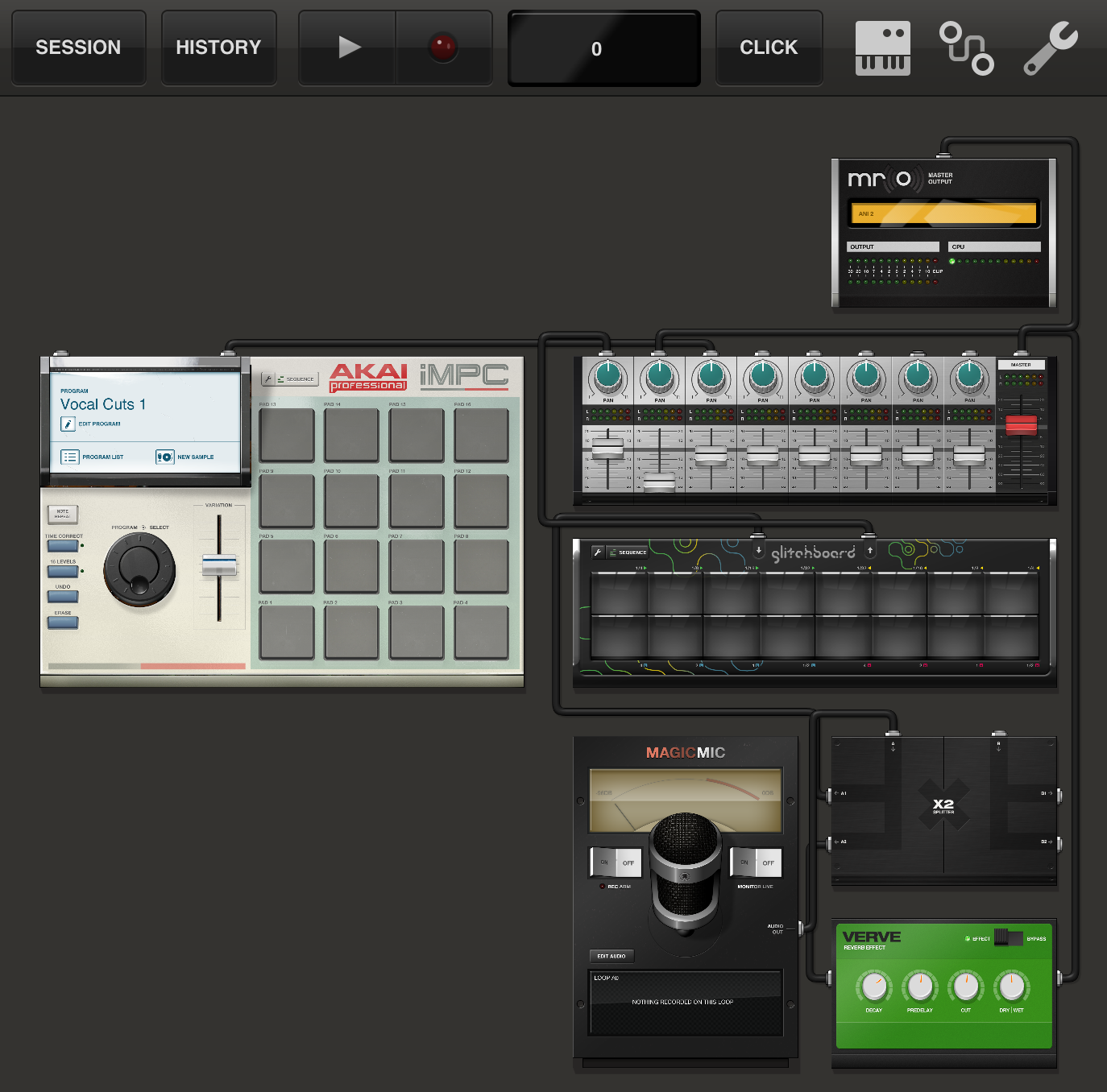
Task: Tap iMPC Pad 7
Action: (417, 566)
